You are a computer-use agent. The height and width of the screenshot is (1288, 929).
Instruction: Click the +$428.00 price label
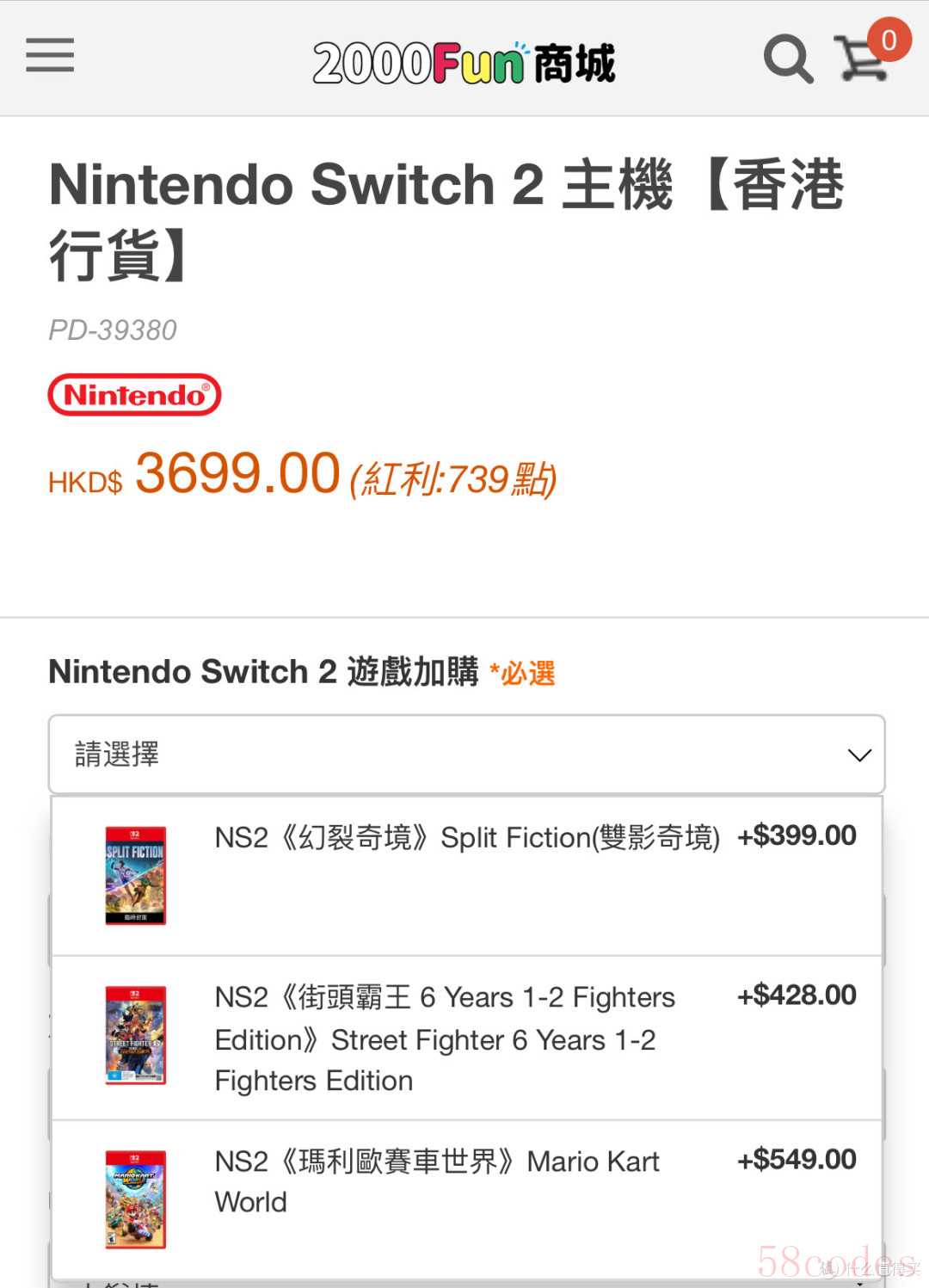click(797, 995)
